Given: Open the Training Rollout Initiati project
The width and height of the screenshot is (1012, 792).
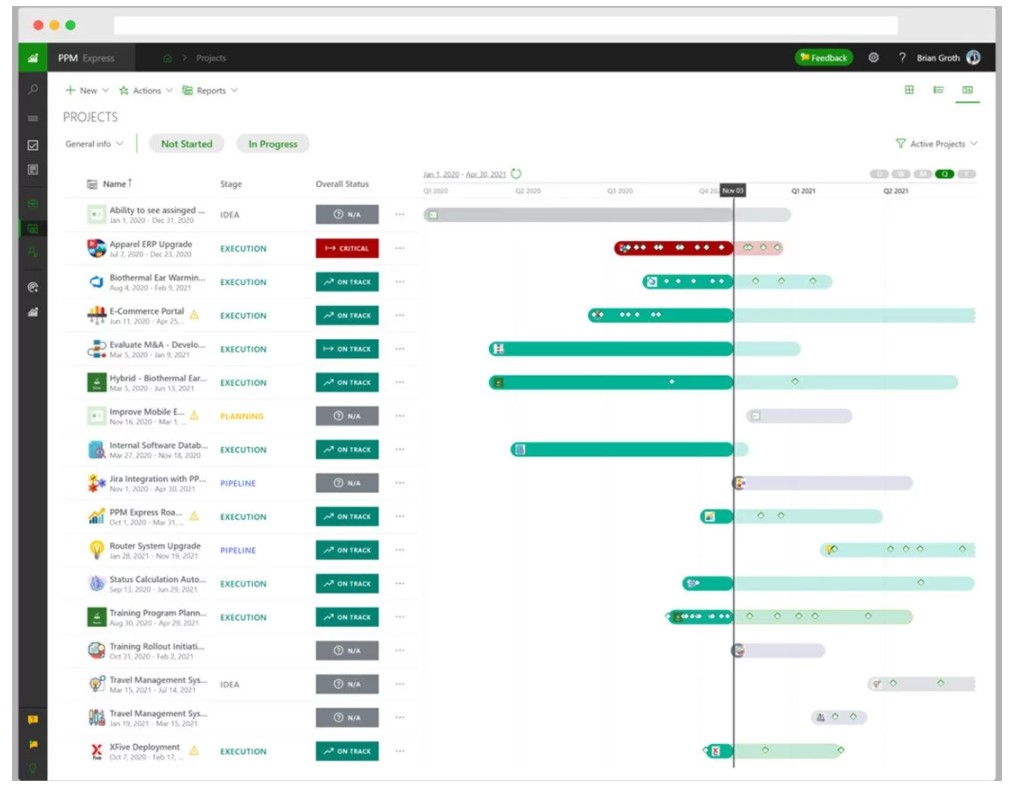Looking at the screenshot, I should [157, 647].
